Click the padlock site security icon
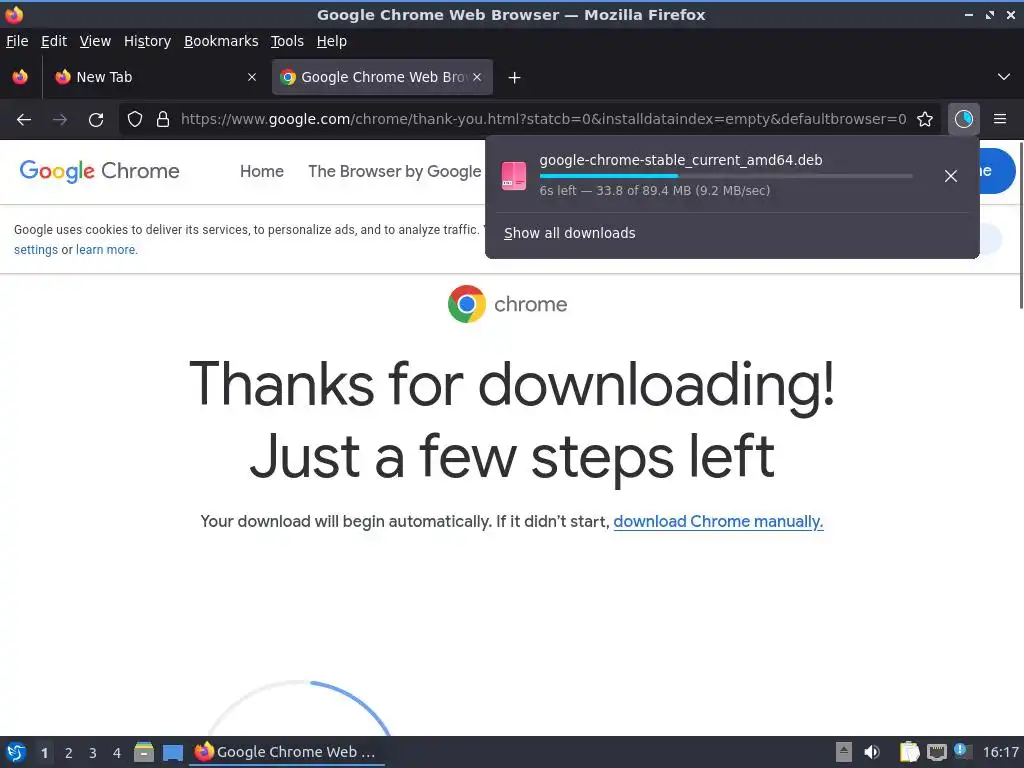The width and height of the screenshot is (1024, 768). [163, 119]
